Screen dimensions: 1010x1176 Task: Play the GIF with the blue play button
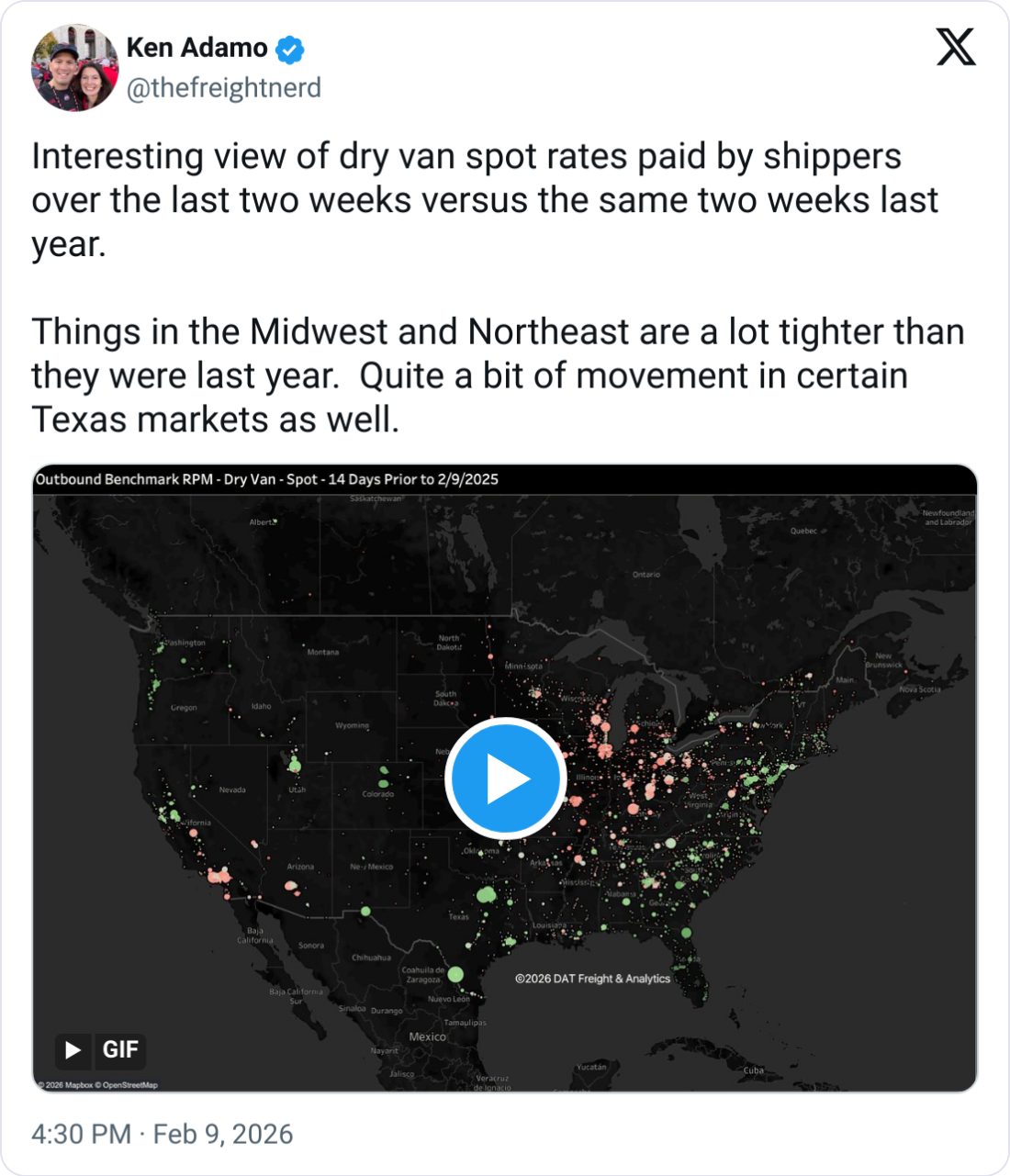click(504, 778)
